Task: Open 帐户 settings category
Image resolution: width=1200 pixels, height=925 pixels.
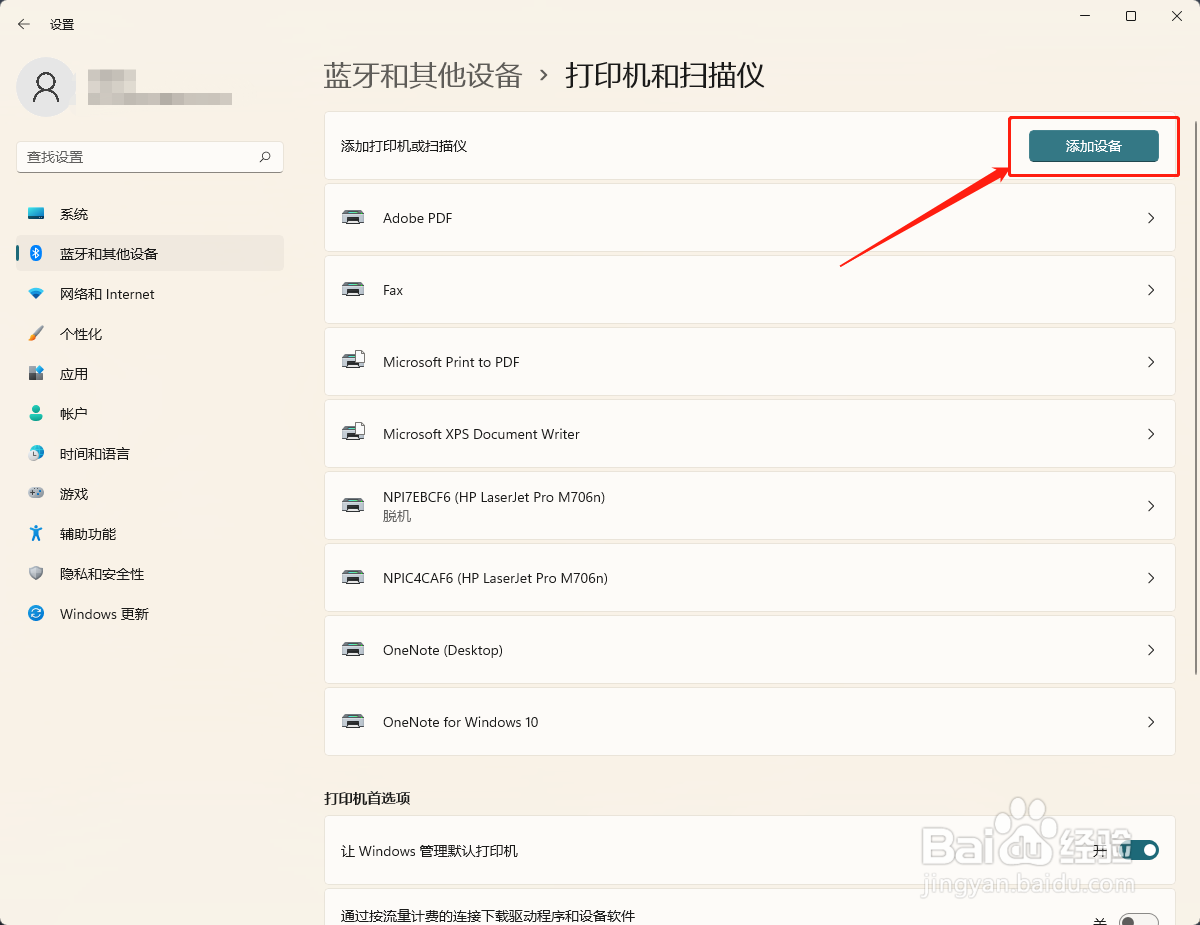Action: coord(150,414)
